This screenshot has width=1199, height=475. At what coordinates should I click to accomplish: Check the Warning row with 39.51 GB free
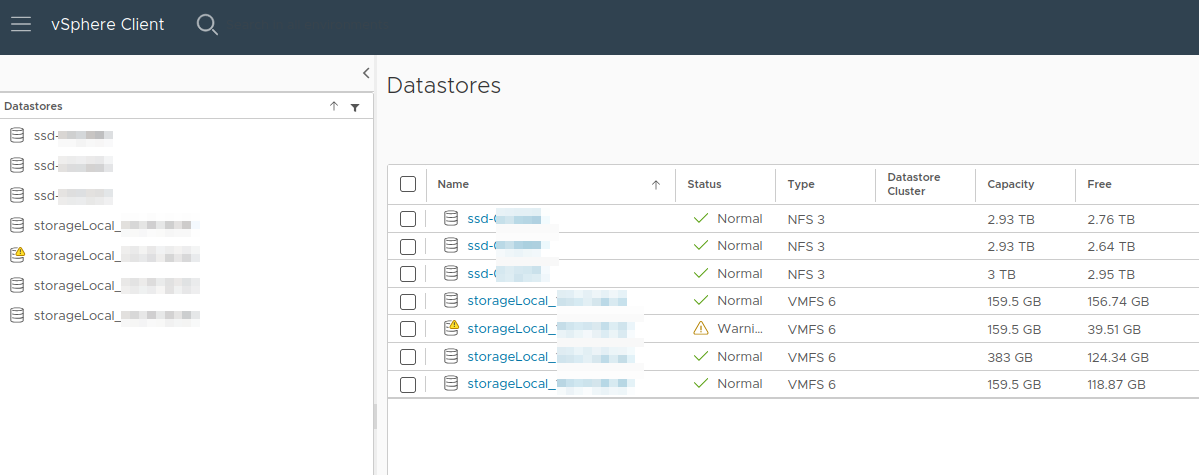[x=408, y=329]
